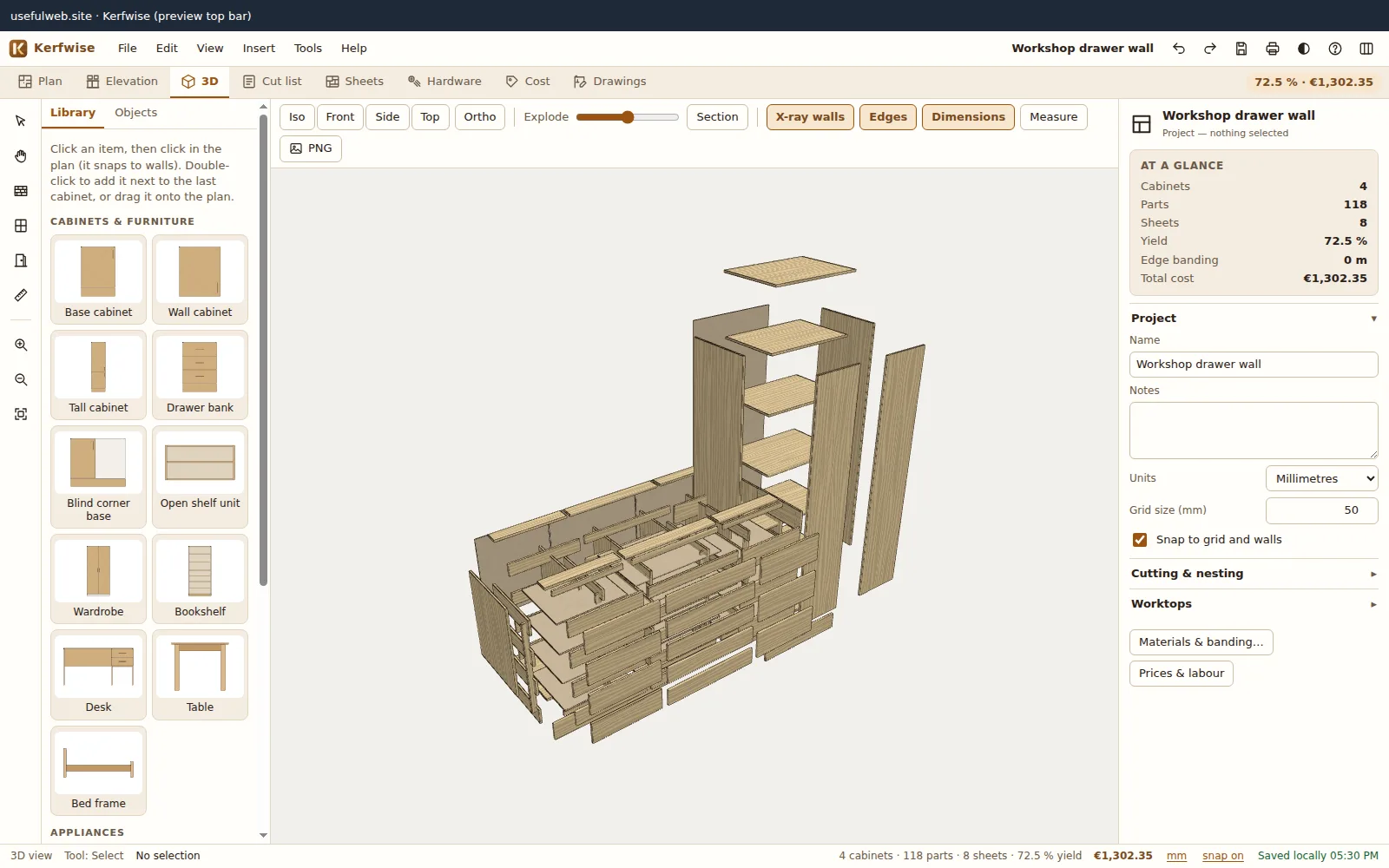This screenshot has height=868, width=1389.
Task: Toggle Edges display off
Action: [x=888, y=117]
